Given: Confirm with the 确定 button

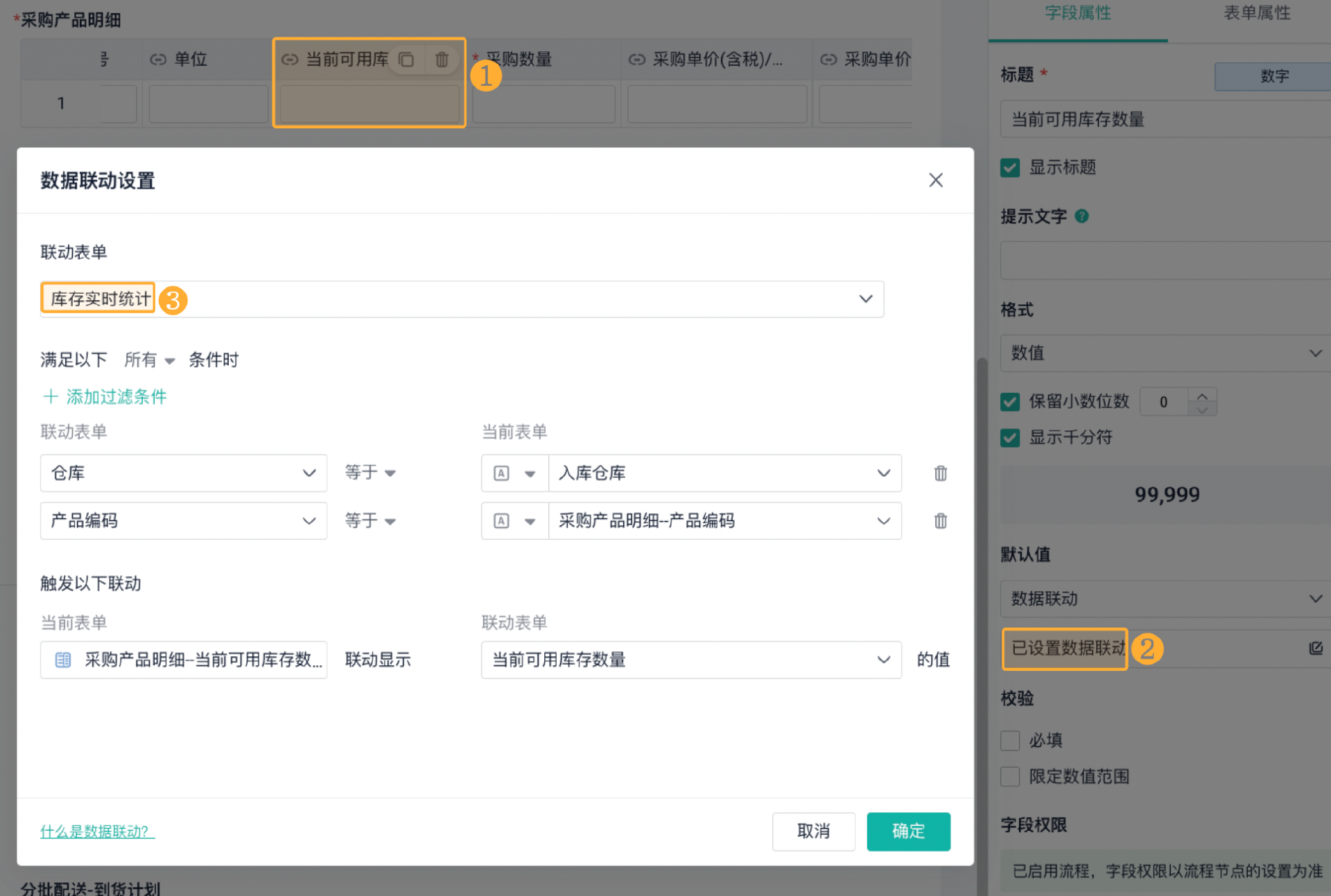Looking at the screenshot, I should tap(907, 831).
